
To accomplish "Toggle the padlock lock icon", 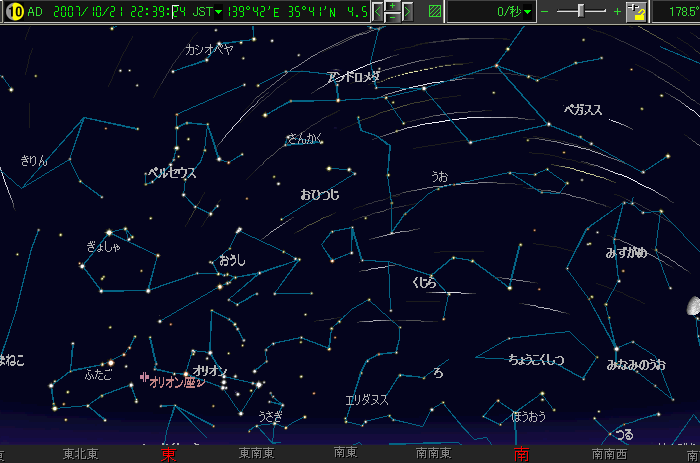I will 636,12.
